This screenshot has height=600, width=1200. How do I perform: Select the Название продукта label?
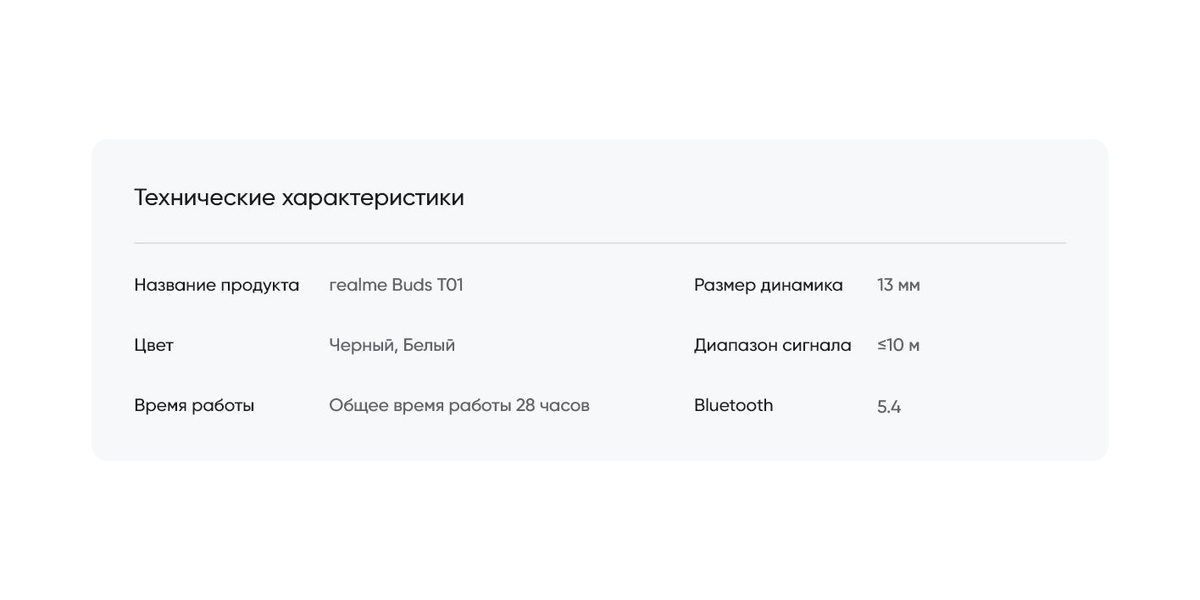216,285
